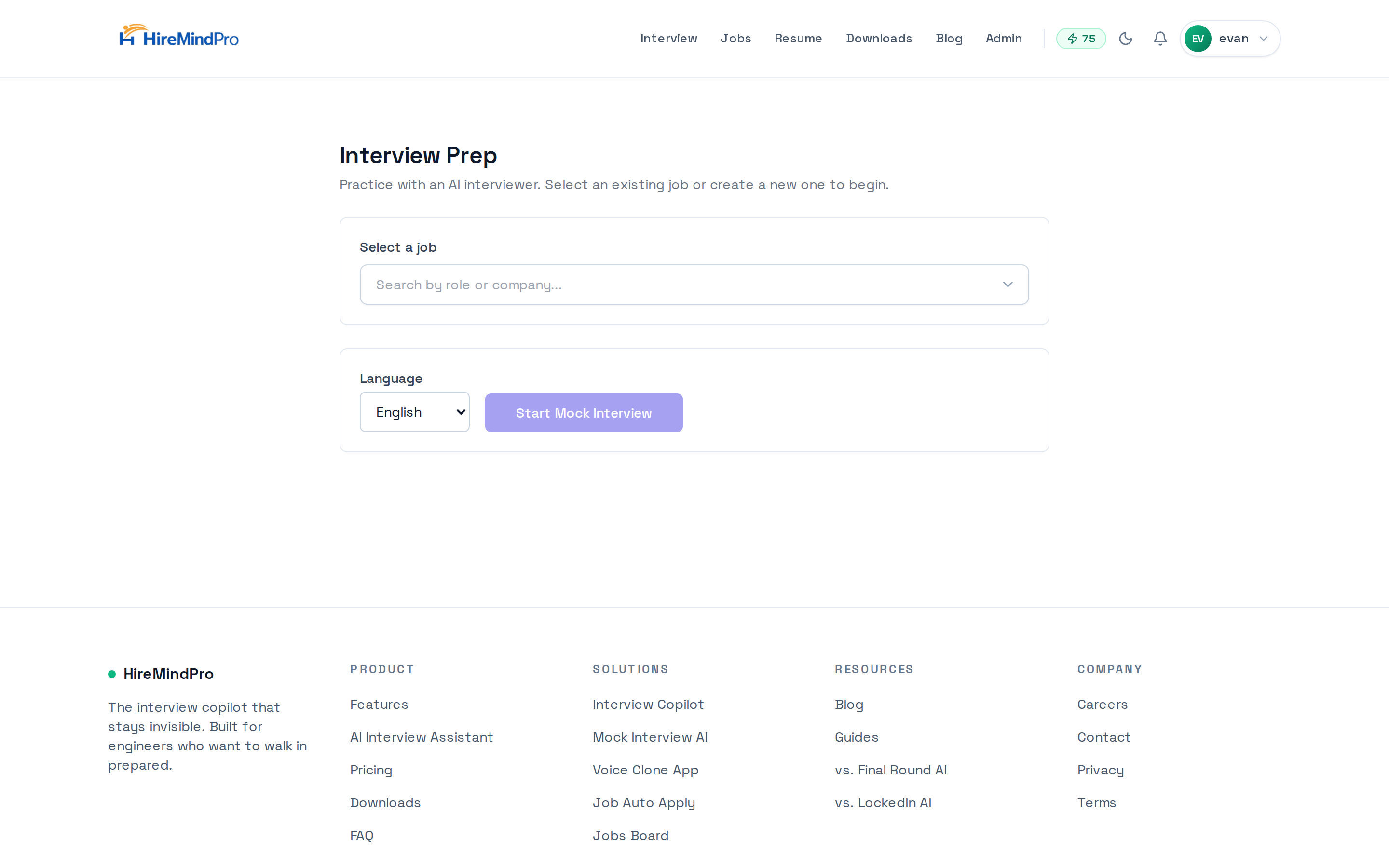Viewport: 1389px width, 868px height.
Task: Open notifications bell icon
Action: pyautogui.click(x=1160, y=39)
